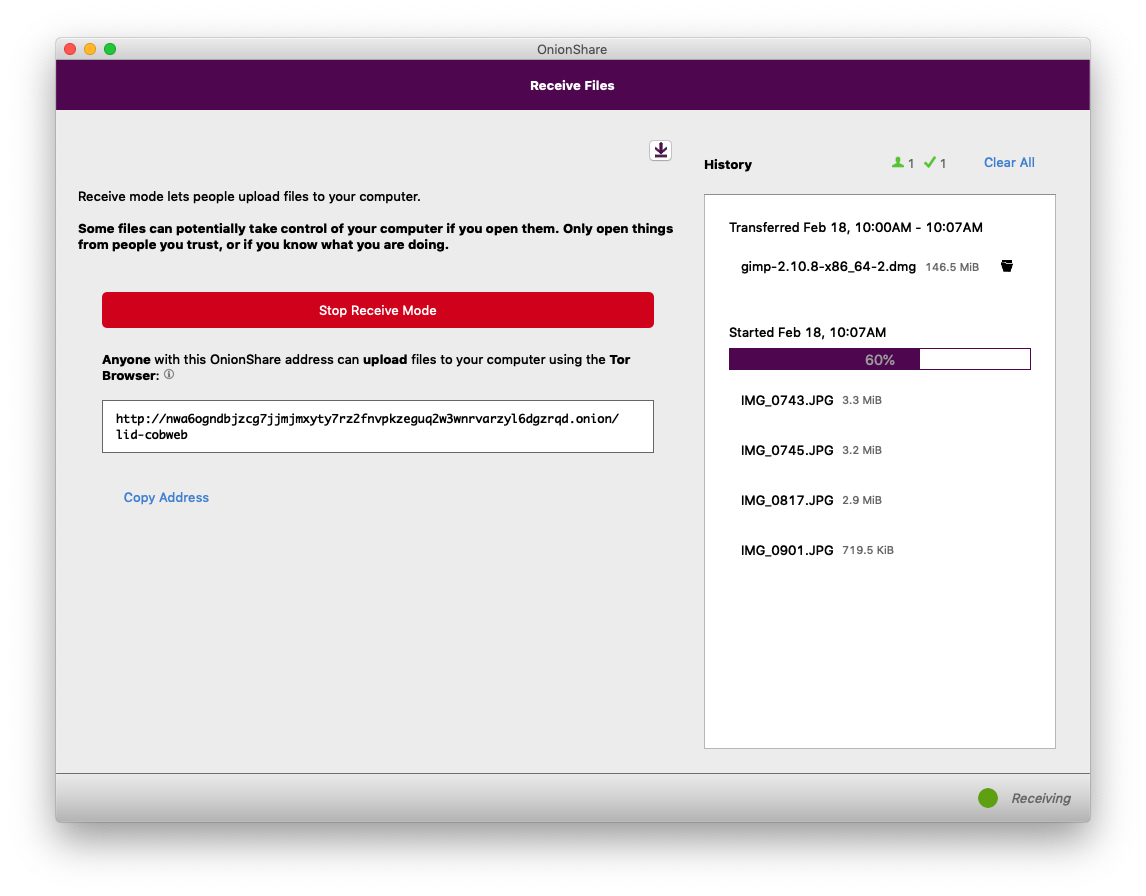
Task: Select IMG_0743.JPG in the upload list
Action: (787, 400)
